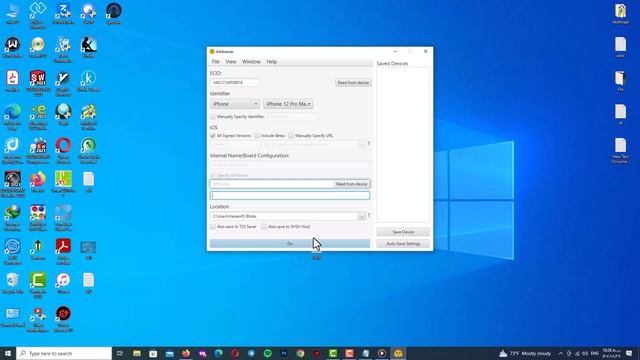Screen dimensions: 640x360
Task: Click the Windows Start button
Action: [x=8, y=353]
